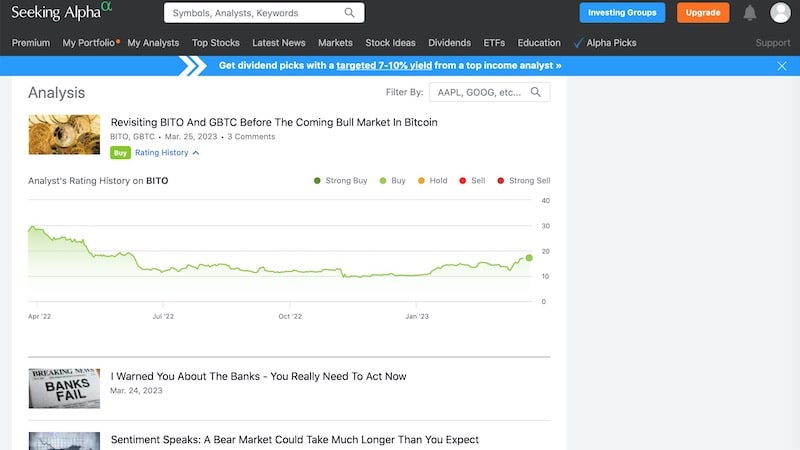This screenshot has height=450, width=800.
Task: Open My Analysts menu
Action: (153, 43)
